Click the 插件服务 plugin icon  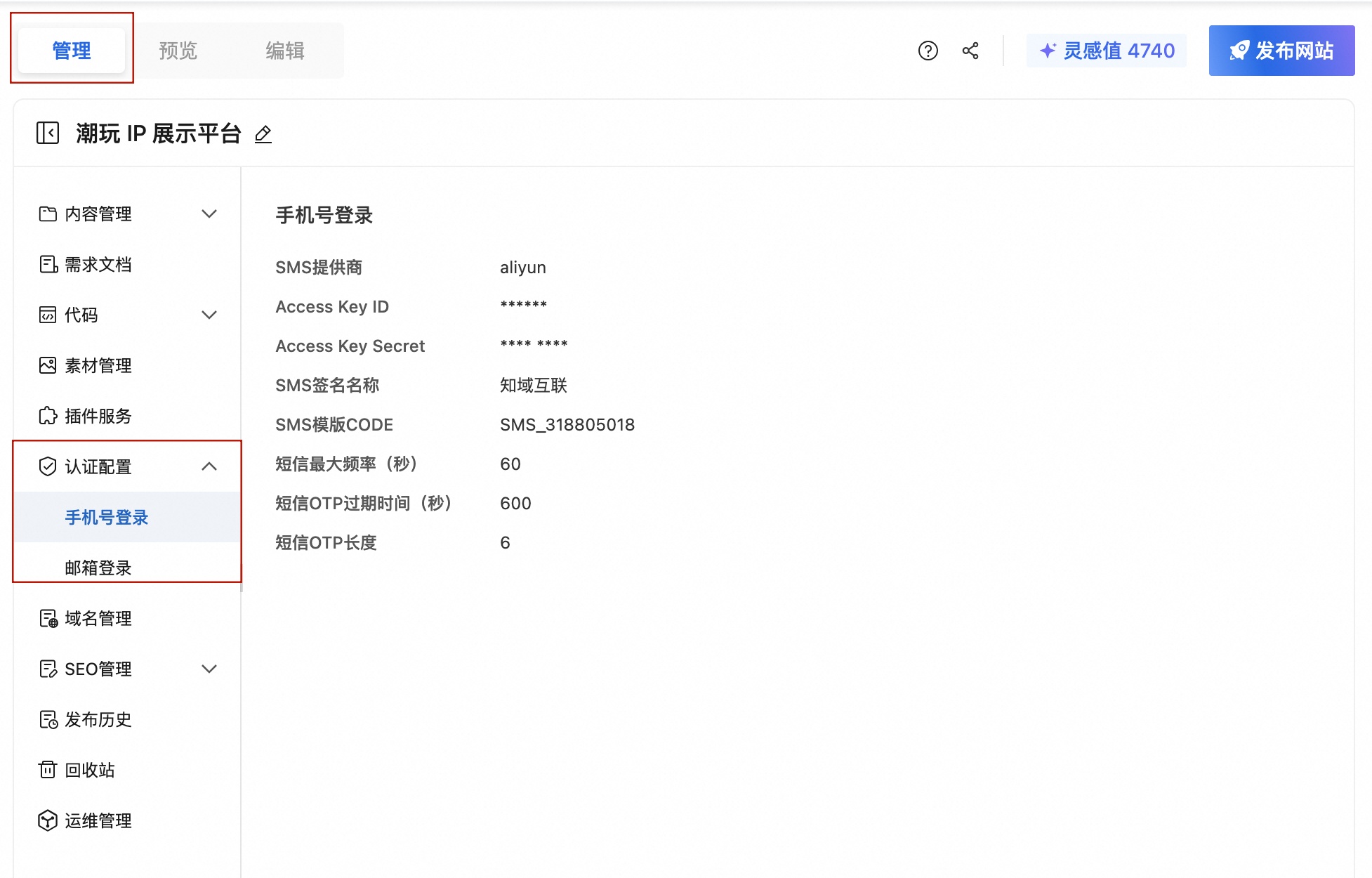(x=47, y=416)
